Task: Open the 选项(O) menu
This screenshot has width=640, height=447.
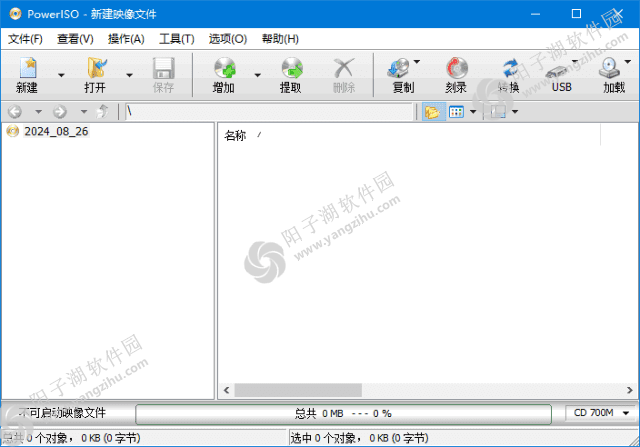Action: [x=228, y=39]
